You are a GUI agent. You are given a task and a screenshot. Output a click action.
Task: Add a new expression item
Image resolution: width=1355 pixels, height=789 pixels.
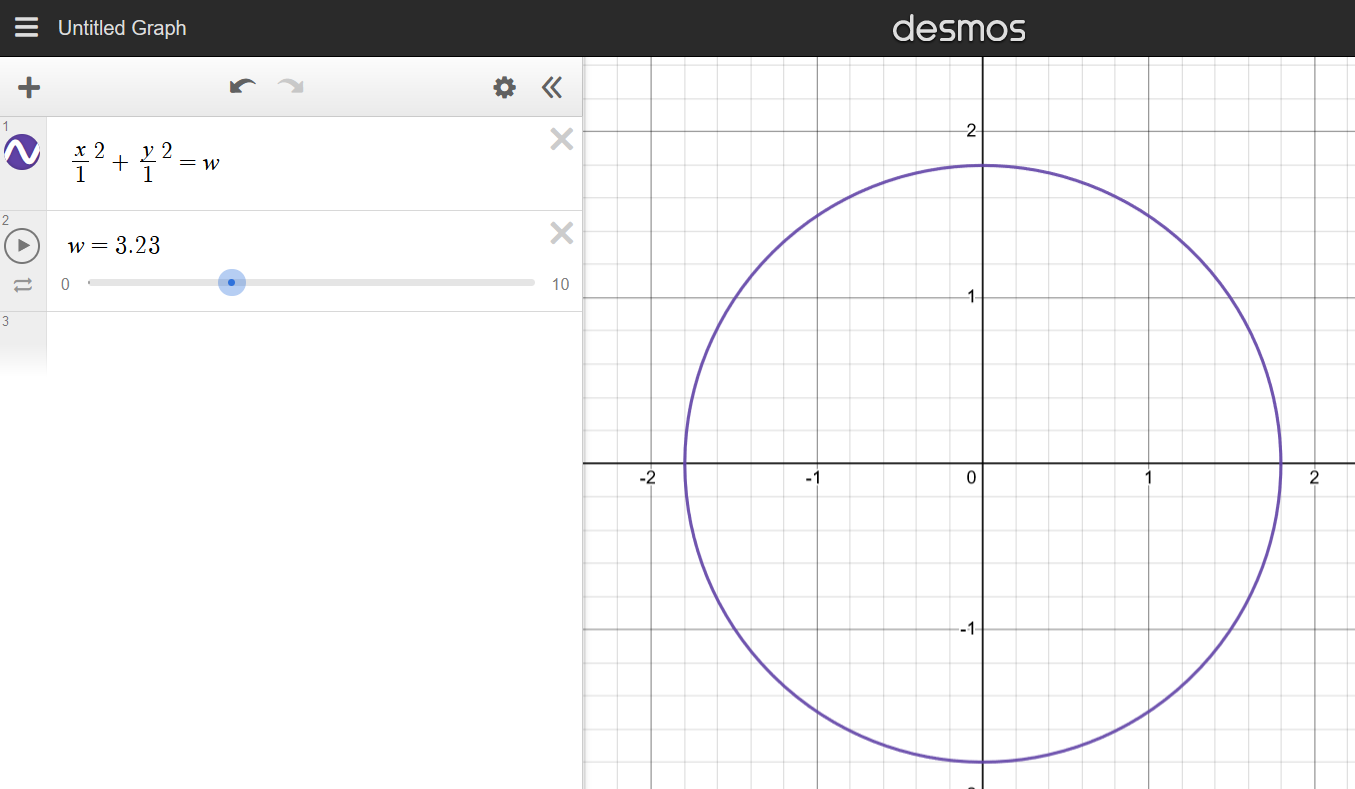pyautogui.click(x=29, y=87)
